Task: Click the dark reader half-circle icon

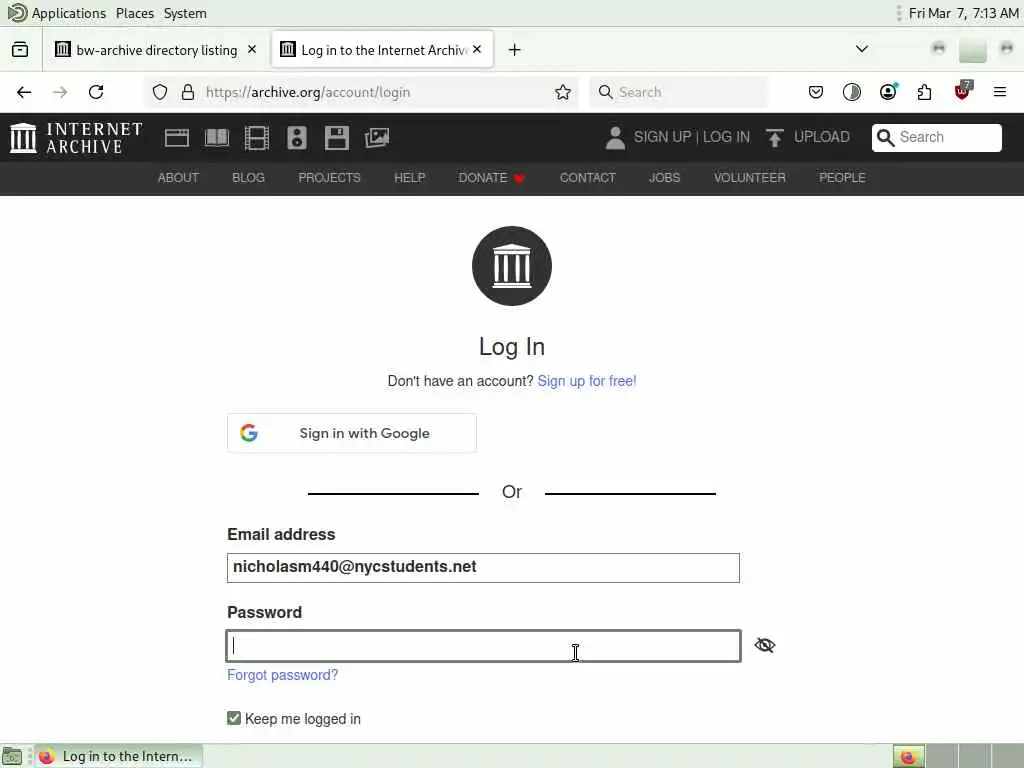Action: click(852, 92)
